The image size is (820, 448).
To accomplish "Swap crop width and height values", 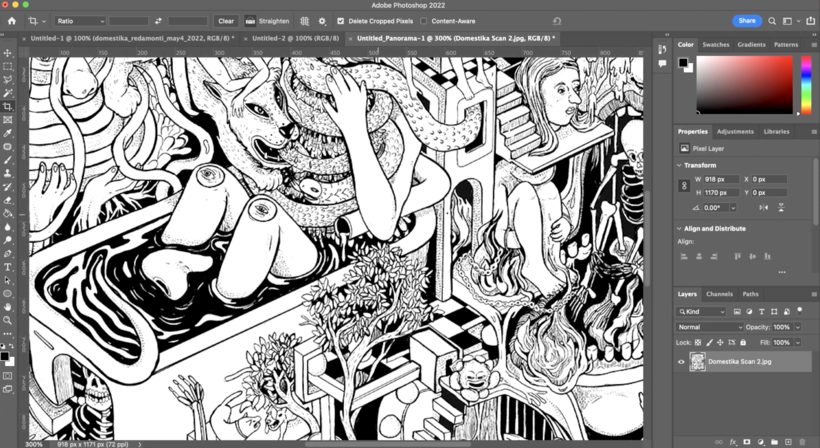I will (x=158, y=21).
